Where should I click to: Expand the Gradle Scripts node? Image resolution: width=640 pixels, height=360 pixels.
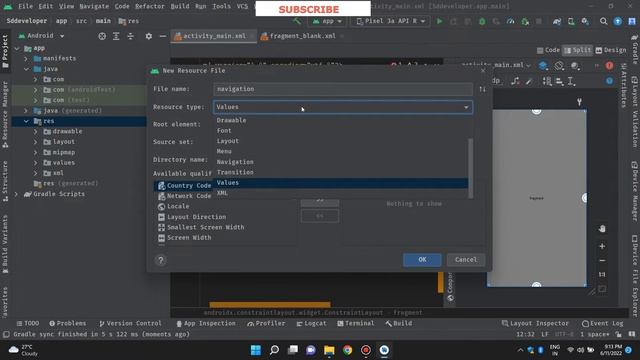[x=16, y=194]
